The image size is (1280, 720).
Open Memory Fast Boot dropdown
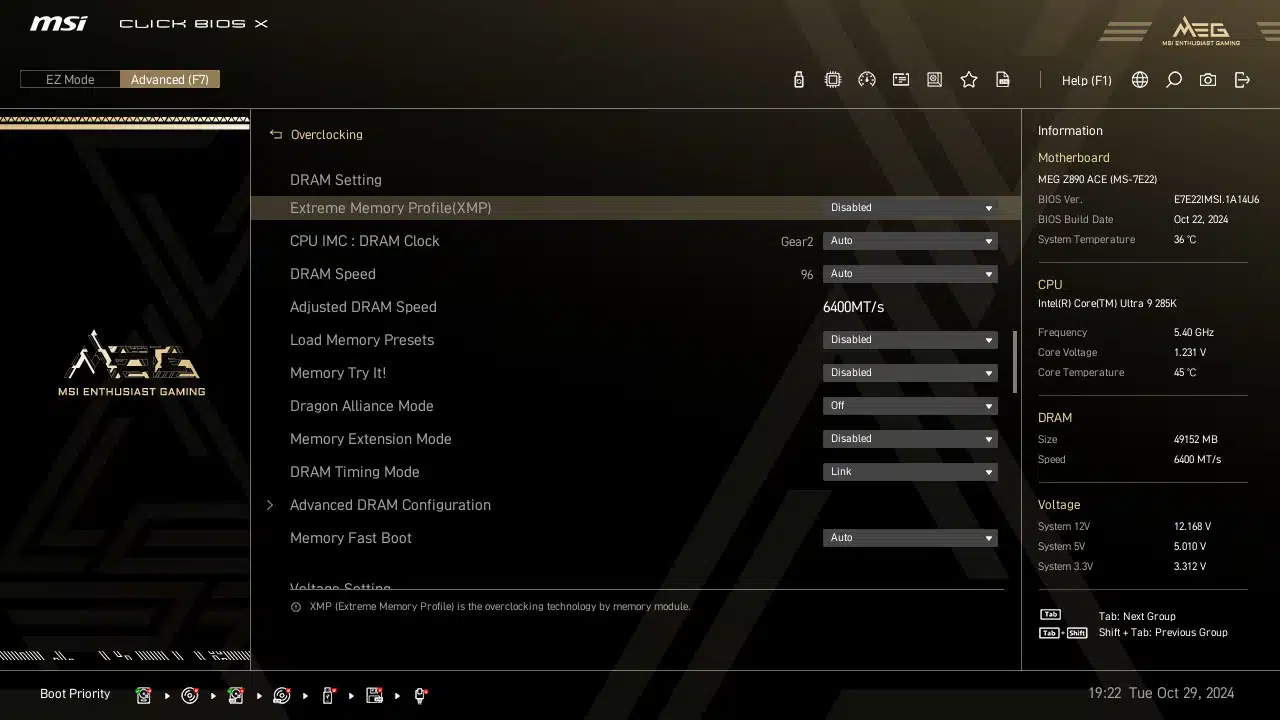pyautogui.click(x=910, y=538)
